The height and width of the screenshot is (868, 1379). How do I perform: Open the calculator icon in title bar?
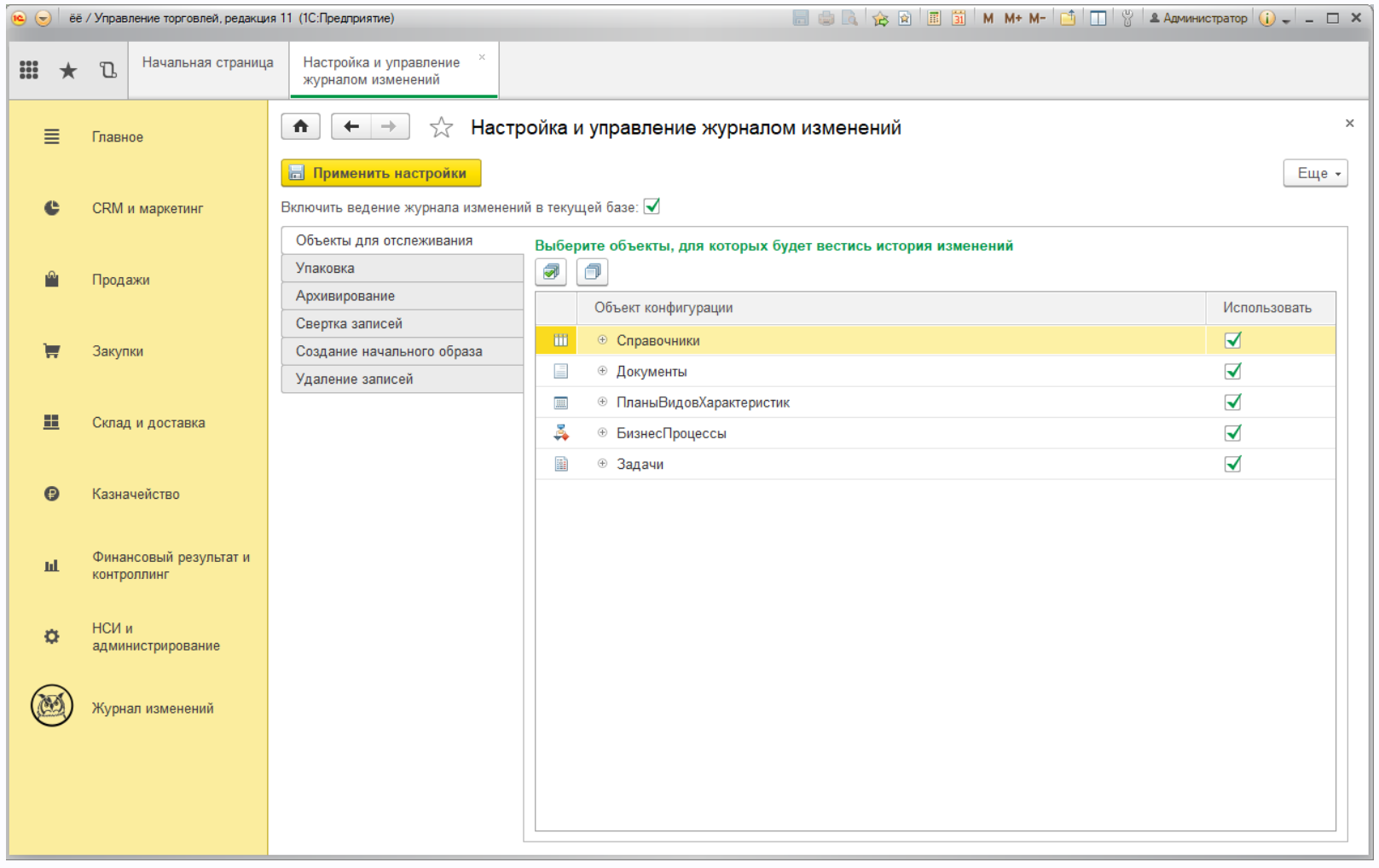934,18
